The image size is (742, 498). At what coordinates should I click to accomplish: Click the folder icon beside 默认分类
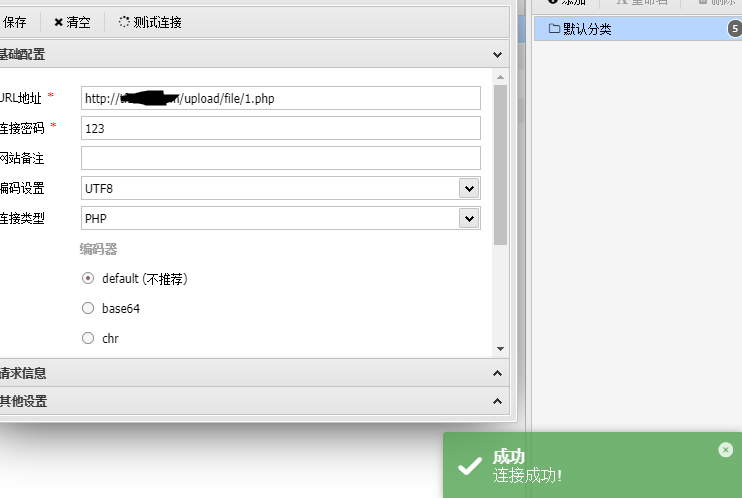tap(554, 29)
